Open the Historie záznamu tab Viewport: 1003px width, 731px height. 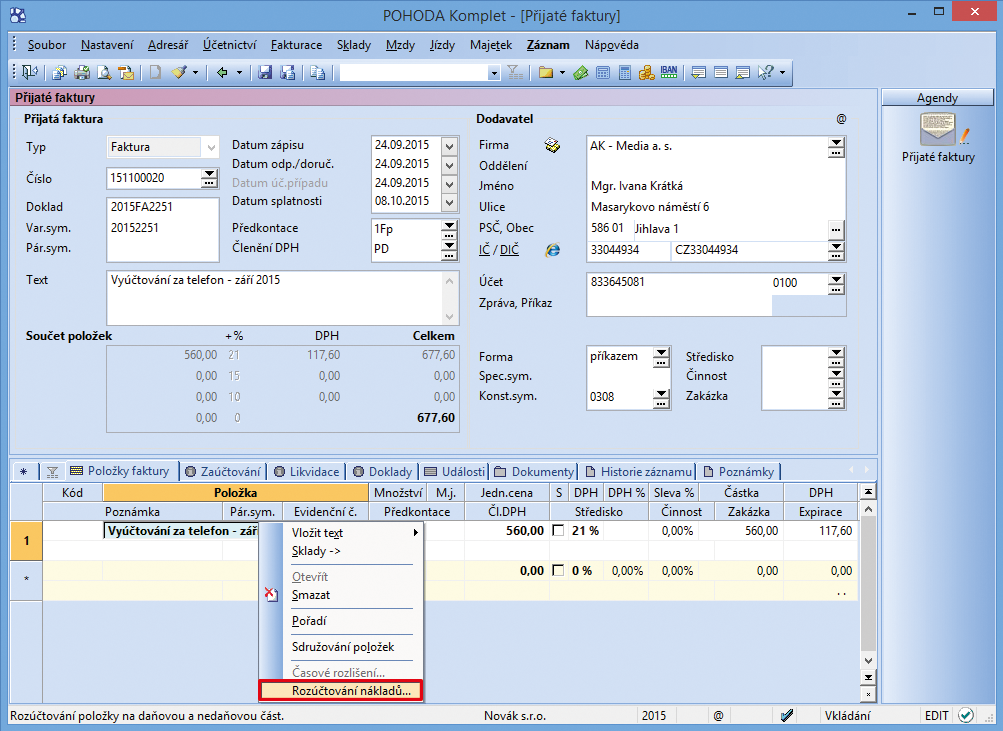[638, 472]
